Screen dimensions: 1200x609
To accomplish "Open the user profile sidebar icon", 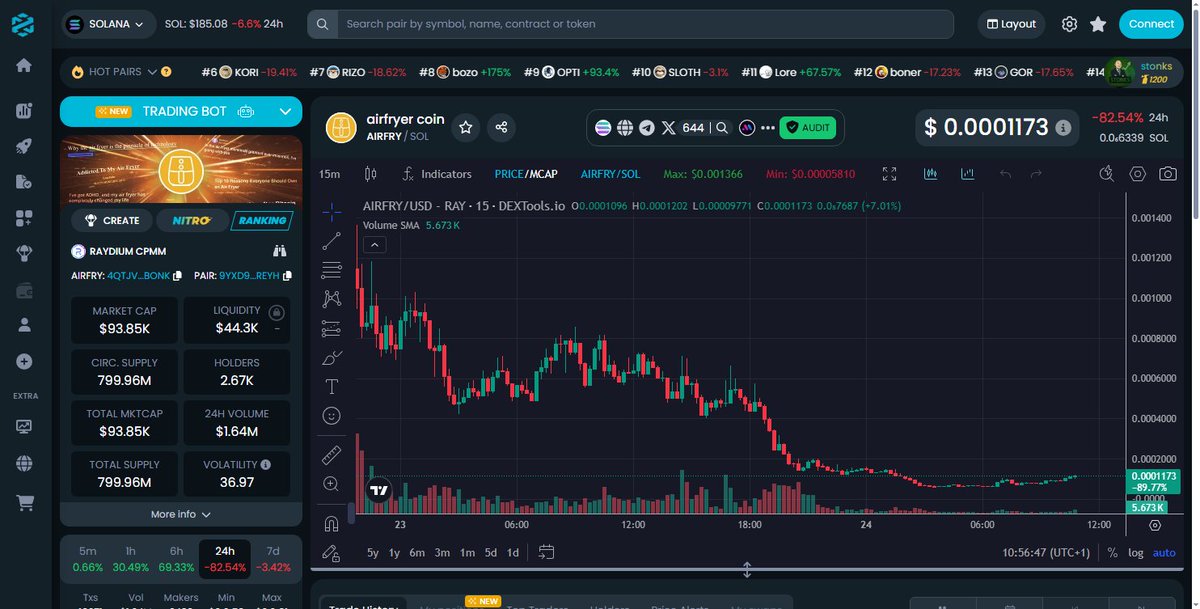I will pyautogui.click(x=24, y=325).
